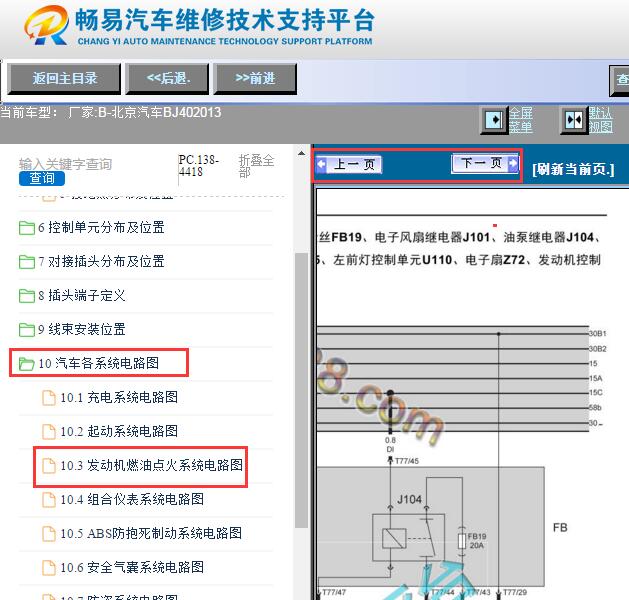Click document icon next to 10.5
The height and width of the screenshot is (600, 629).
click(x=49, y=534)
